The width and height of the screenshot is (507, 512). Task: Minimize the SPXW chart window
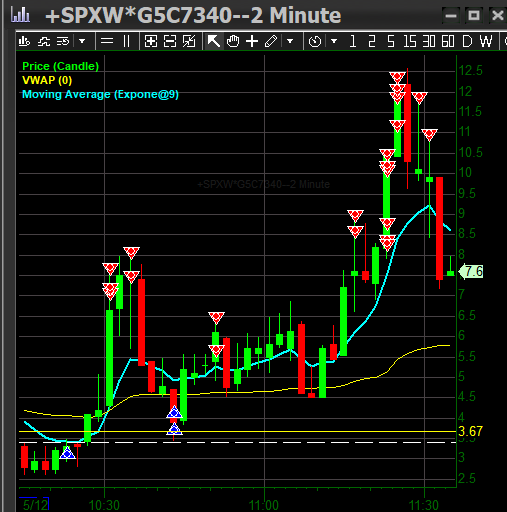point(451,16)
